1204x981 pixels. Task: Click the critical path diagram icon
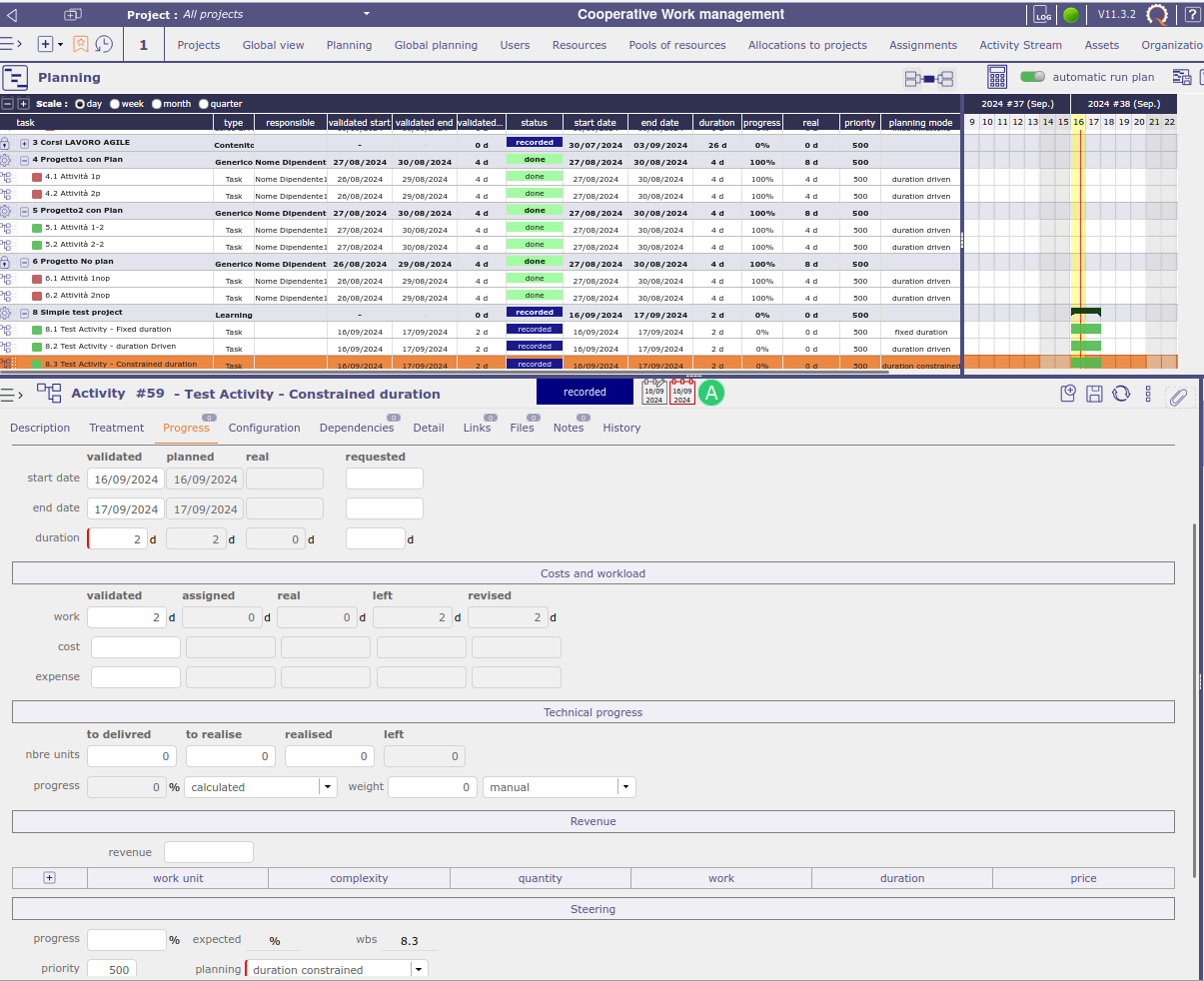pos(928,78)
